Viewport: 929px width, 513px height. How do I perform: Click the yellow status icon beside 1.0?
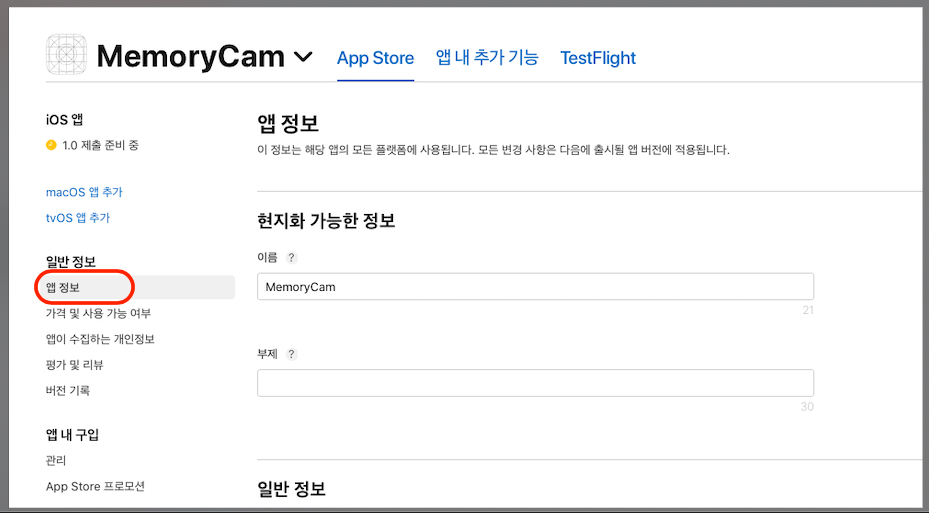coord(51,145)
